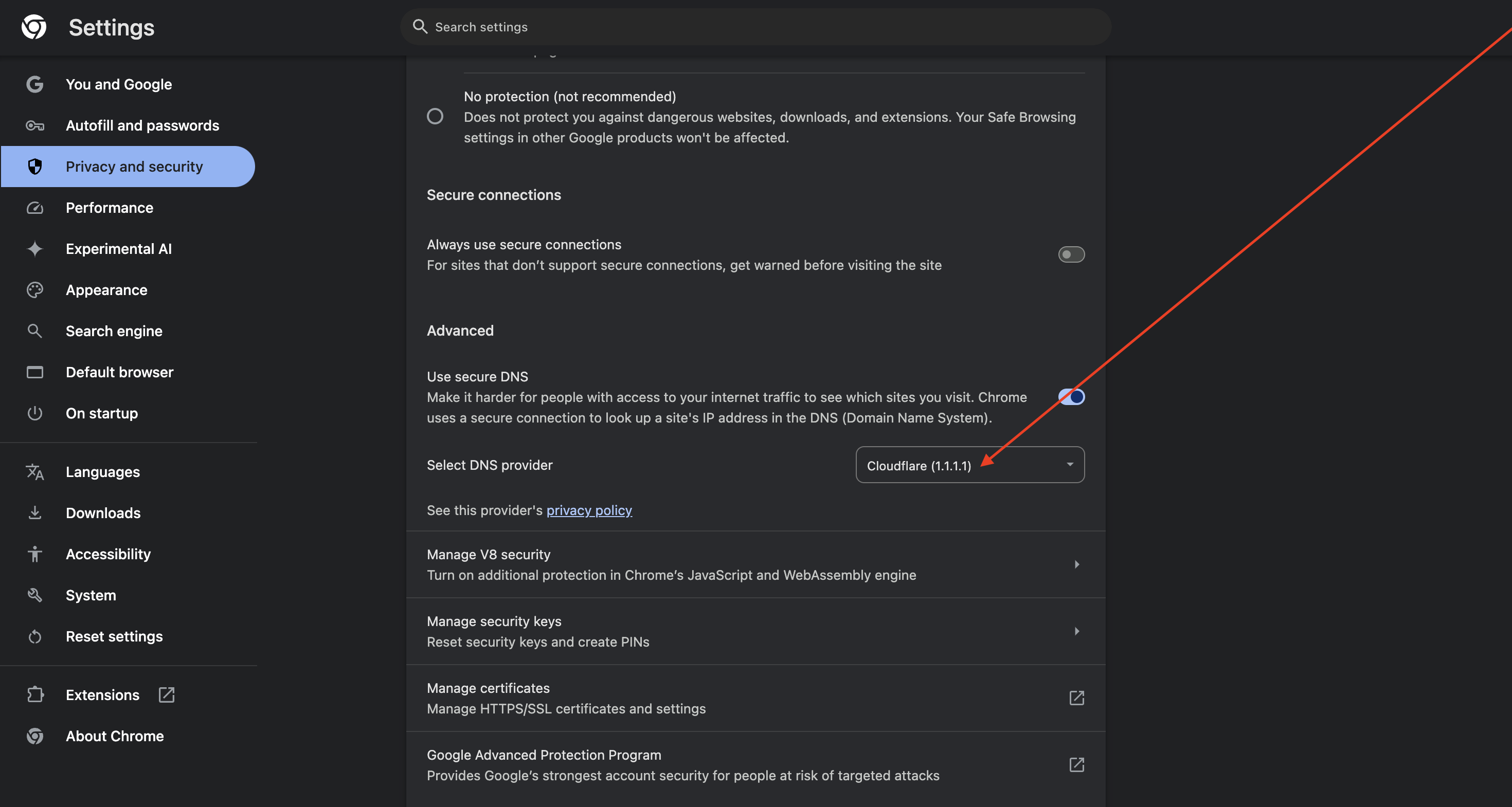The image size is (1512, 807).
Task: Open the Select DNS provider dropdown
Action: pyautogui.click(x=969, y=465)
